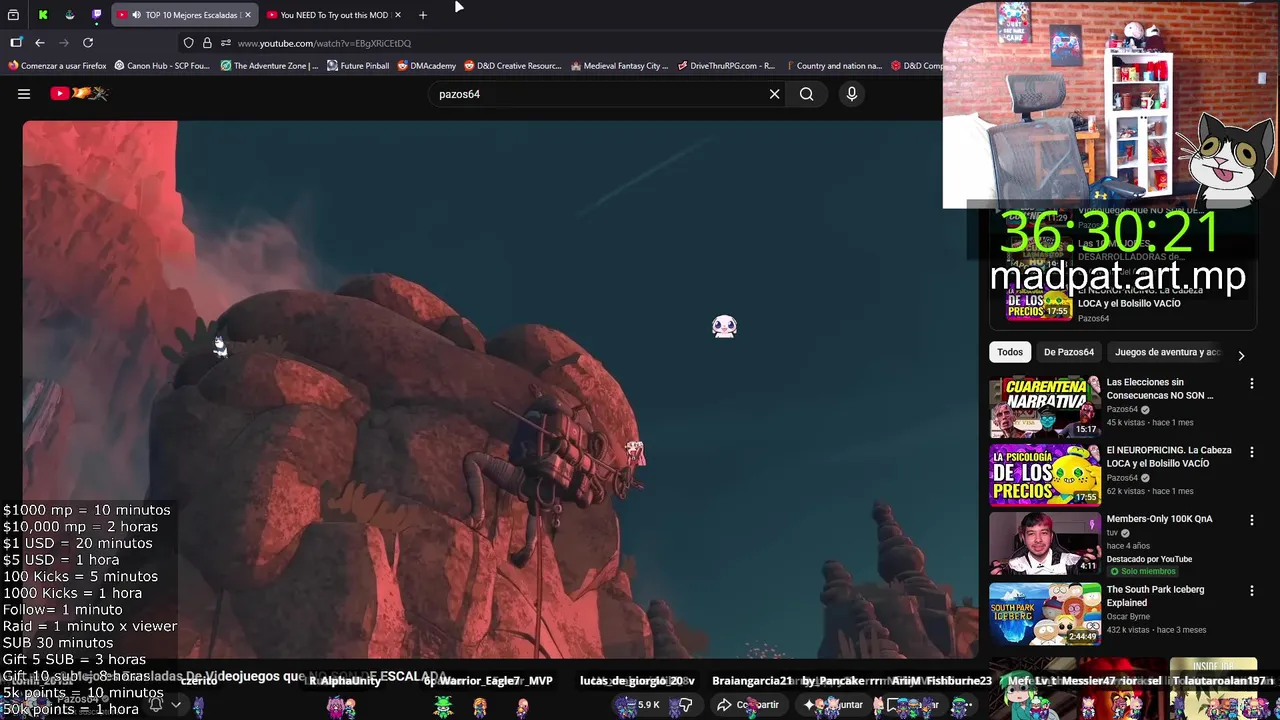Screen dimensions: 1280x720
Task: Select the 'Todos' filter chip
Action: click(x=1010, y=352)
